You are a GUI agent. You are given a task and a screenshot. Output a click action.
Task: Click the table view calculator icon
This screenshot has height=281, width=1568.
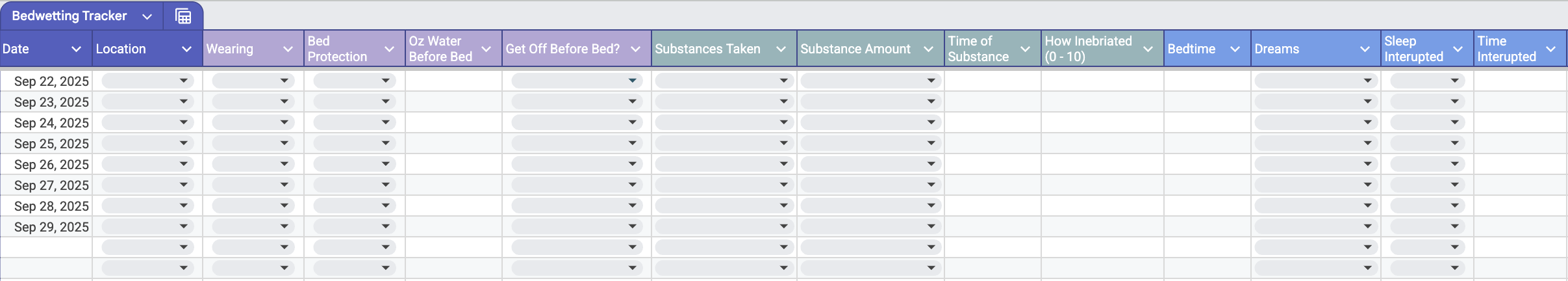183,16
